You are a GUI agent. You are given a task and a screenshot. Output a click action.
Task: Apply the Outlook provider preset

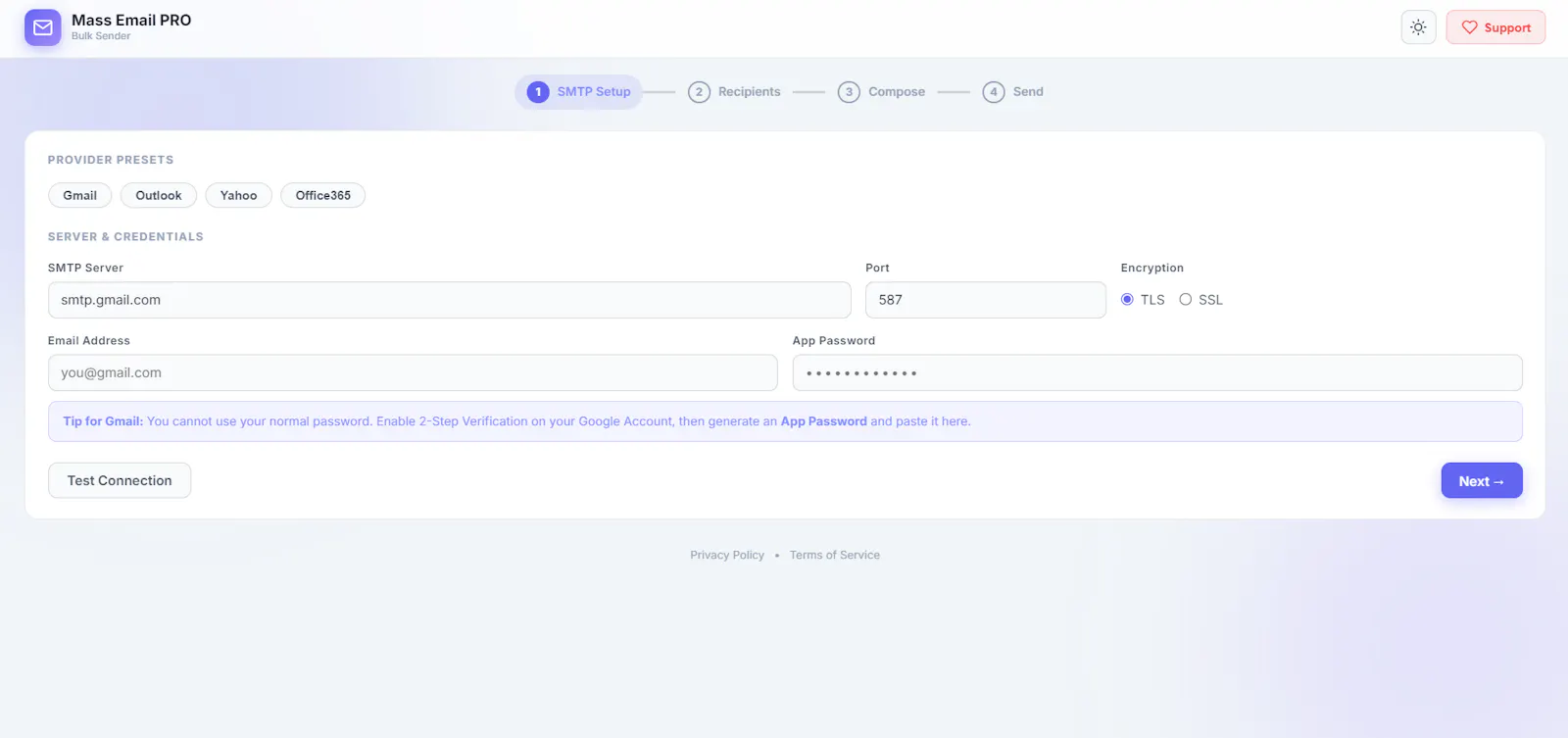[159, 195]
